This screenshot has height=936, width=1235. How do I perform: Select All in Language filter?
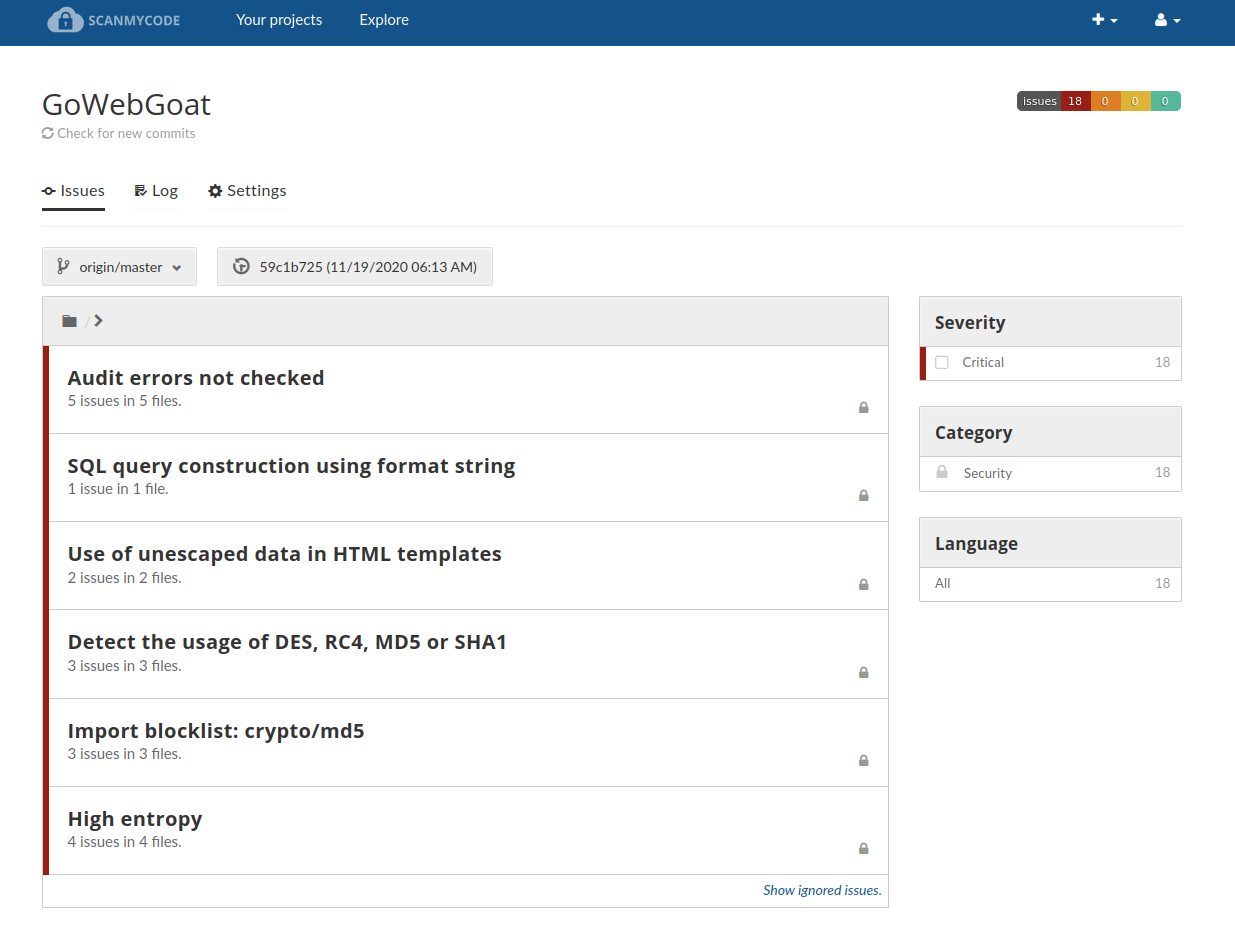pos(943,583)
